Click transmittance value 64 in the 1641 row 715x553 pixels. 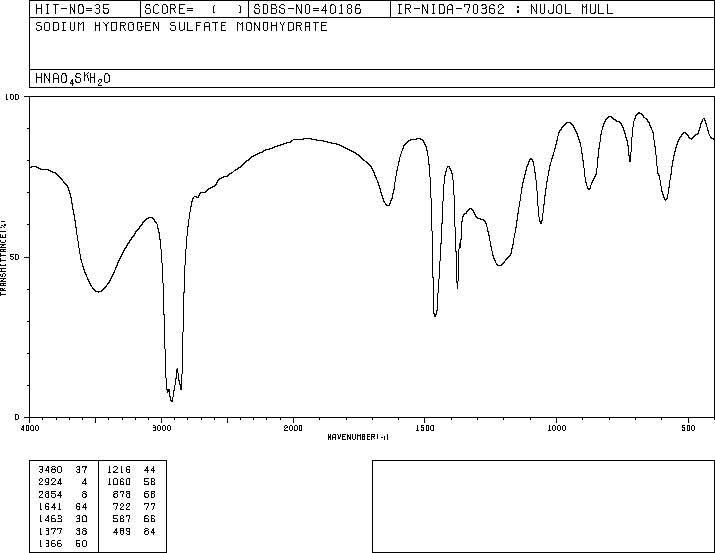point(81,506)
